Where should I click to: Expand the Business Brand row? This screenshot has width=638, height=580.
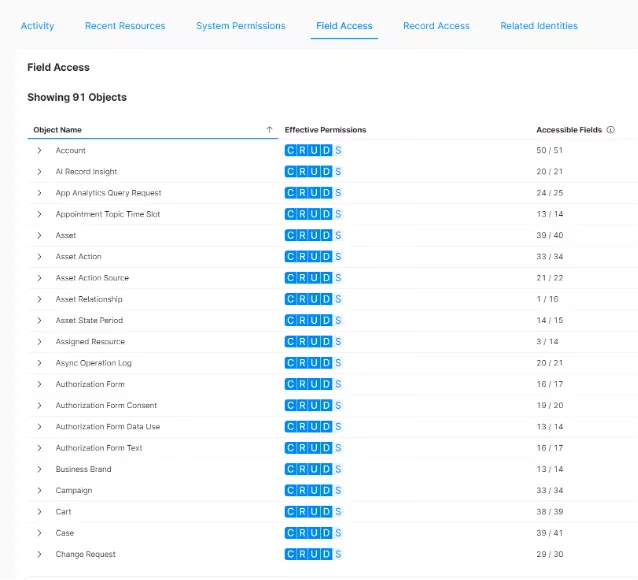[x=39, y=469]
